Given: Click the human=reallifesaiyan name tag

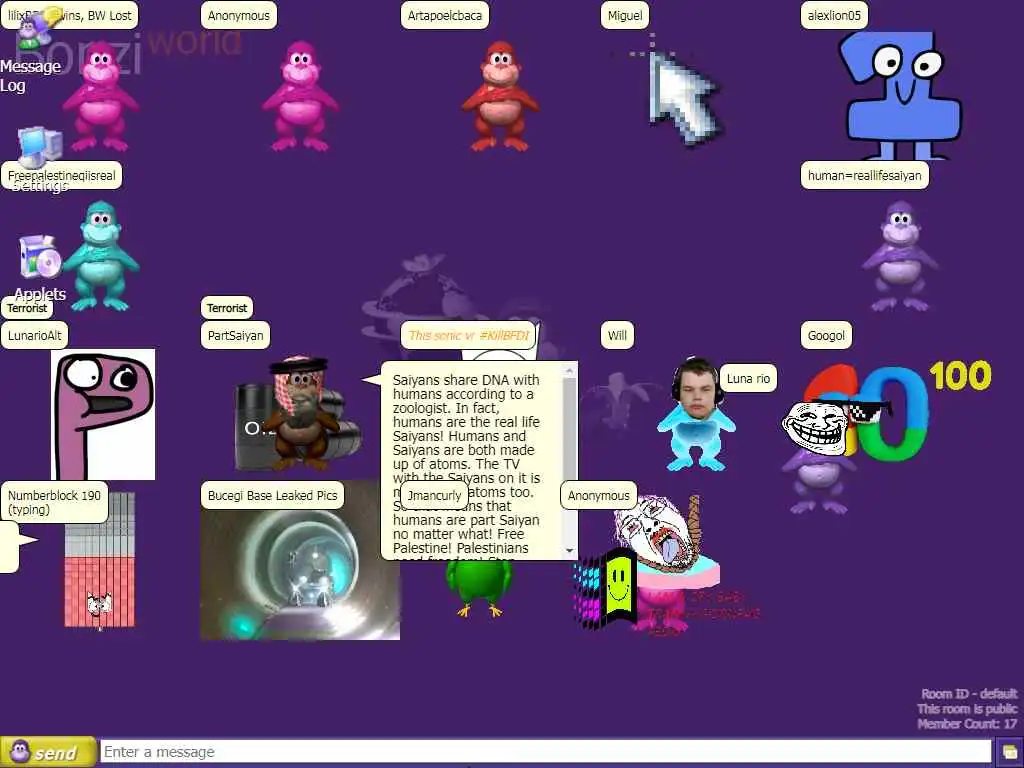Looking at the screenshot, I should pos(865,175).
